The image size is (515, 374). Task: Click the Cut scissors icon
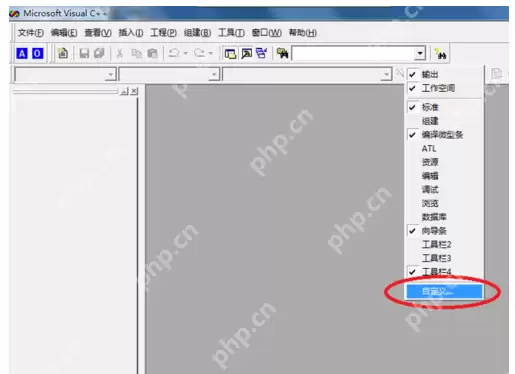(x=119, y=53)
